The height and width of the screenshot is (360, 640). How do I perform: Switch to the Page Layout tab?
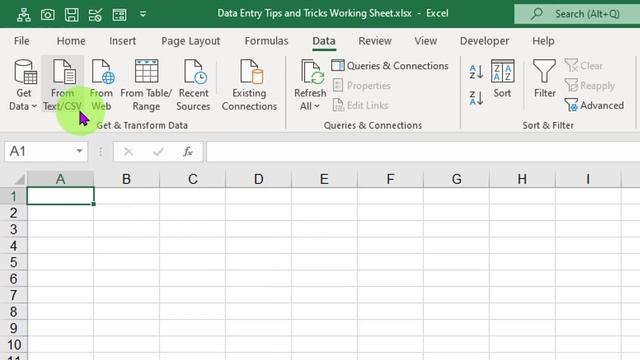point(191,41)
